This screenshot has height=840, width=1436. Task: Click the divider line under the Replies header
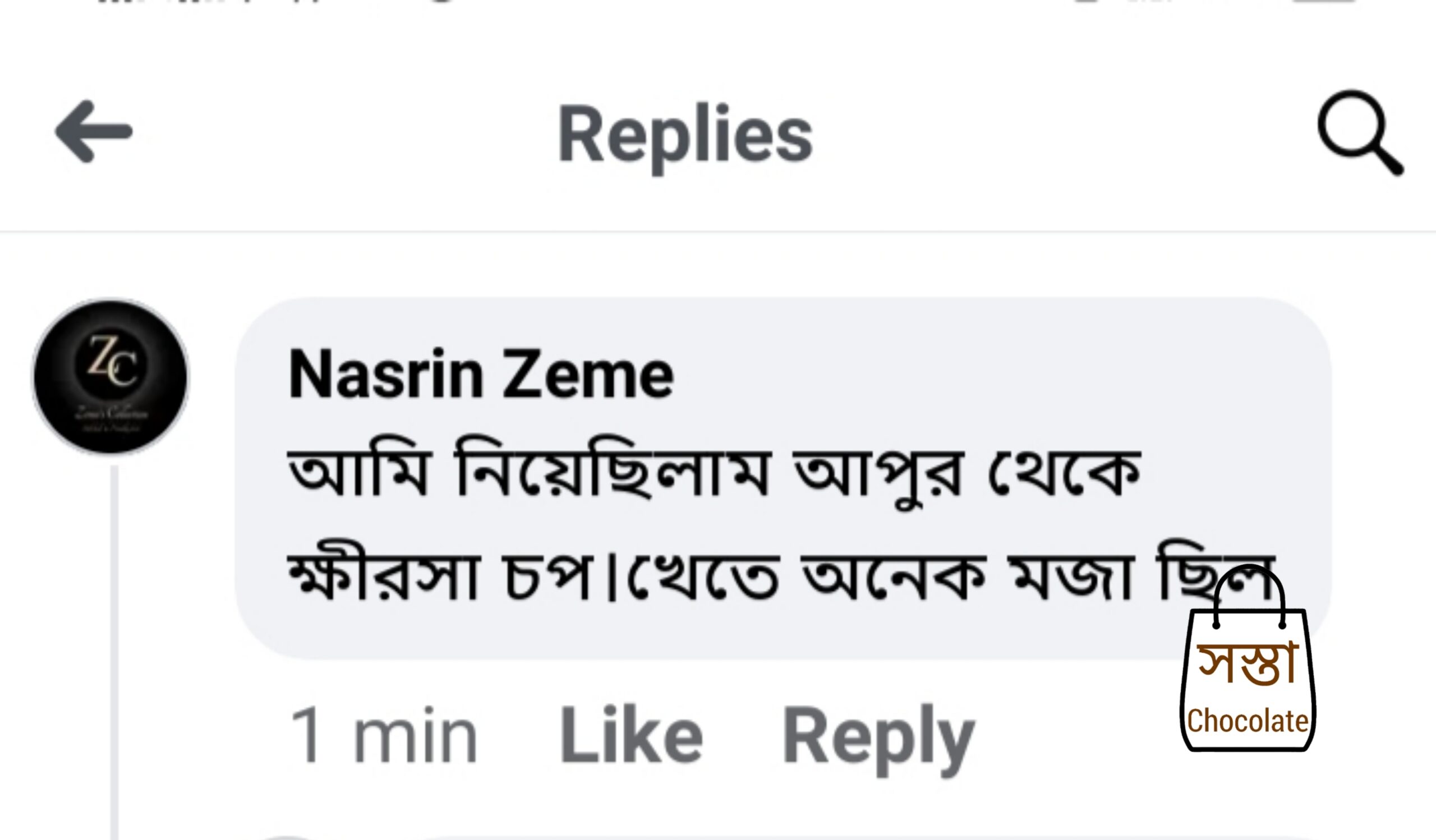click(718, 232)
